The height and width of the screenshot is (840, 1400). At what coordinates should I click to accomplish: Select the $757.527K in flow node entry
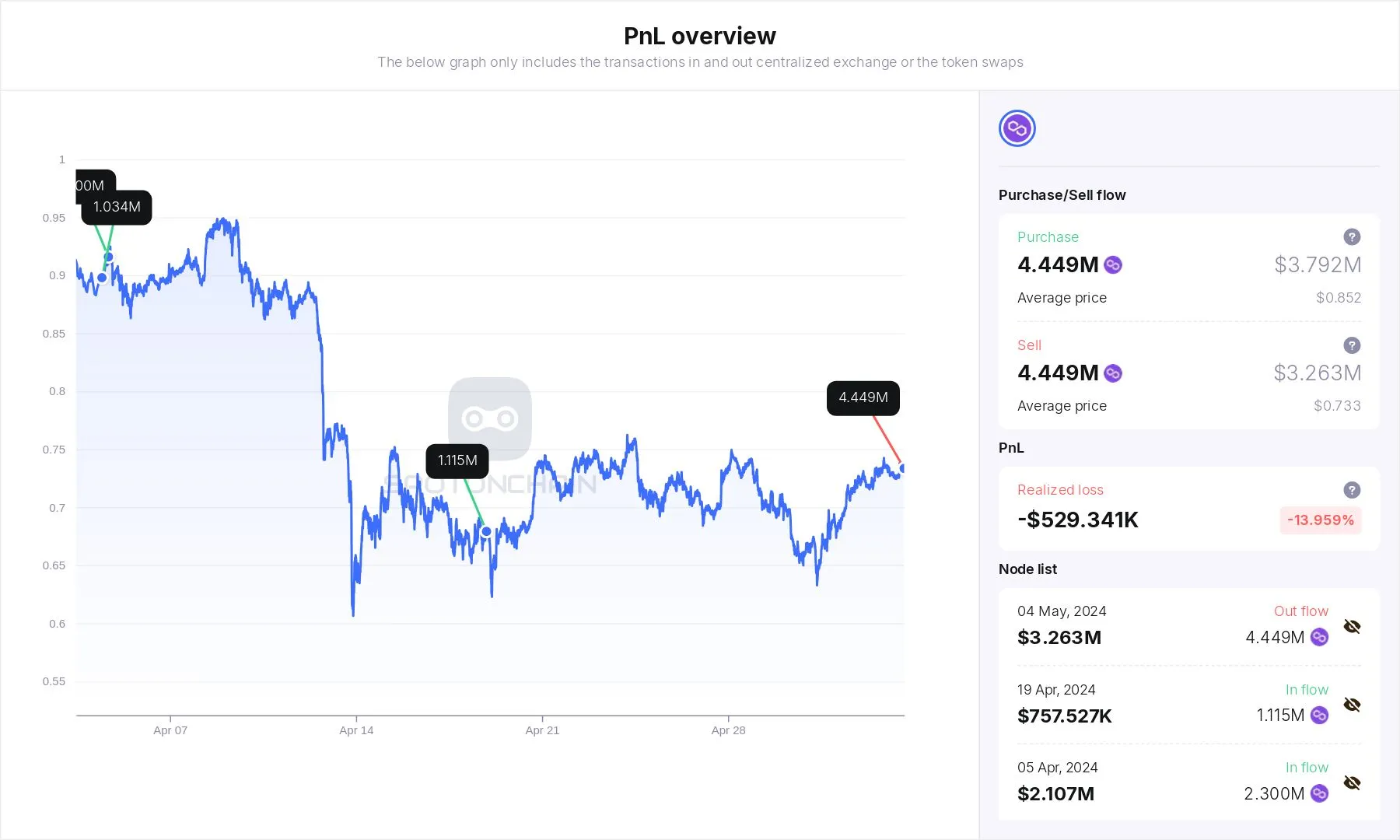click(x=1064, y=716)
